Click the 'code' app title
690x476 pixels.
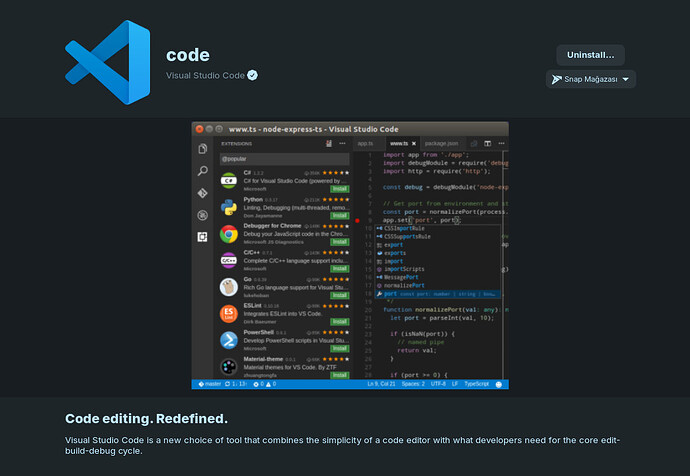tap(188, 55)
